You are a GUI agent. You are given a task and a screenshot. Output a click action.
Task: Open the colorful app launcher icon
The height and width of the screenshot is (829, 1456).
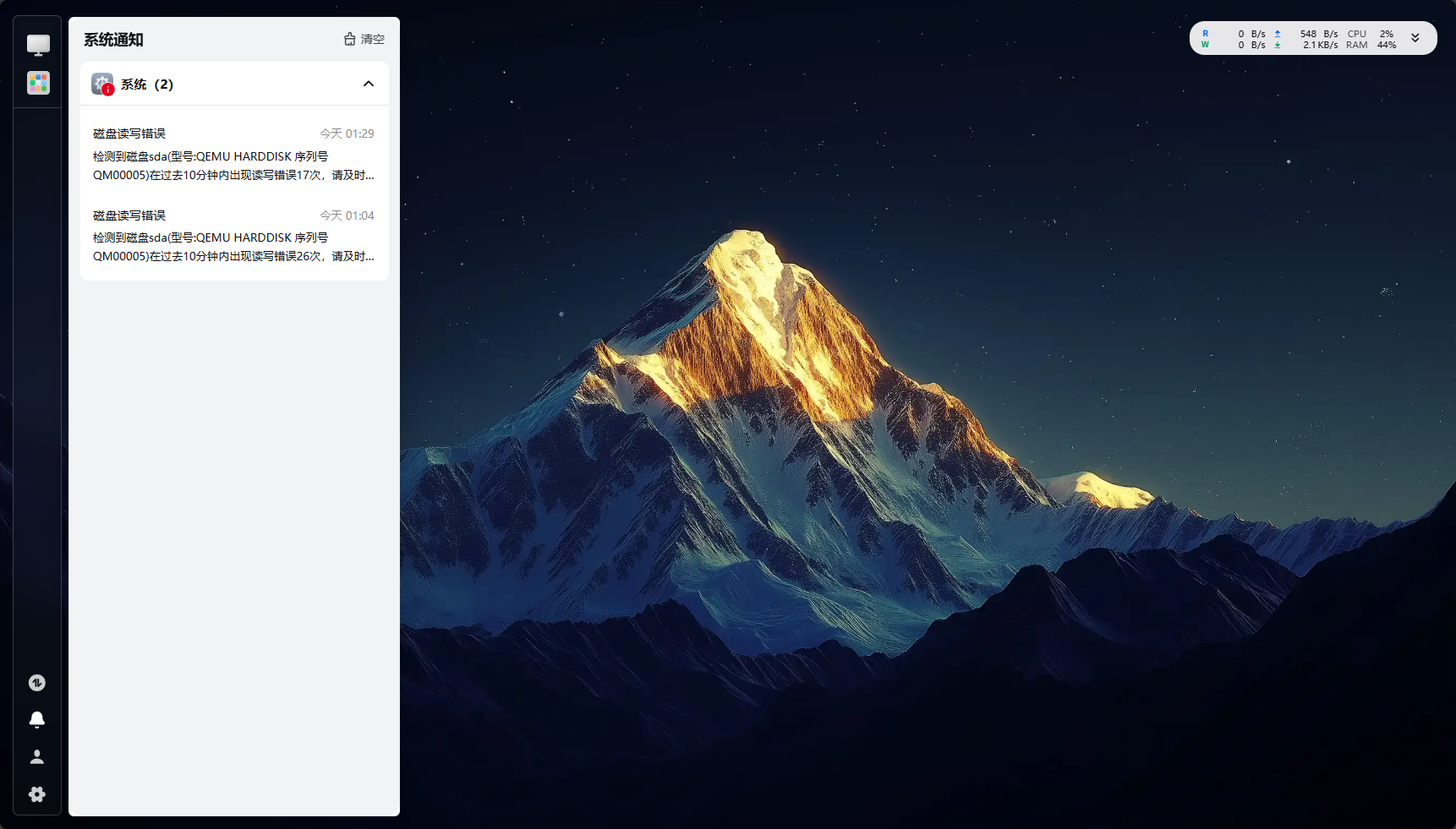[38, 83]
